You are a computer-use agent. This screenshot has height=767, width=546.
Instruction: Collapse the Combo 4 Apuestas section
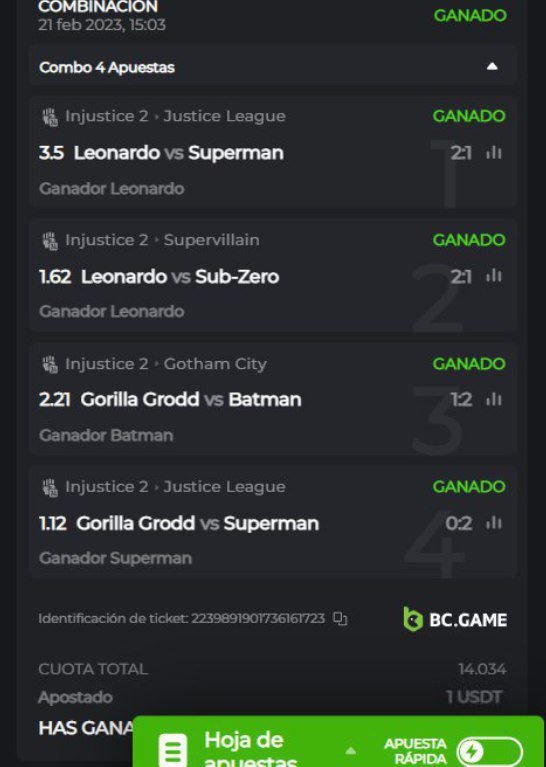point(492,67)
